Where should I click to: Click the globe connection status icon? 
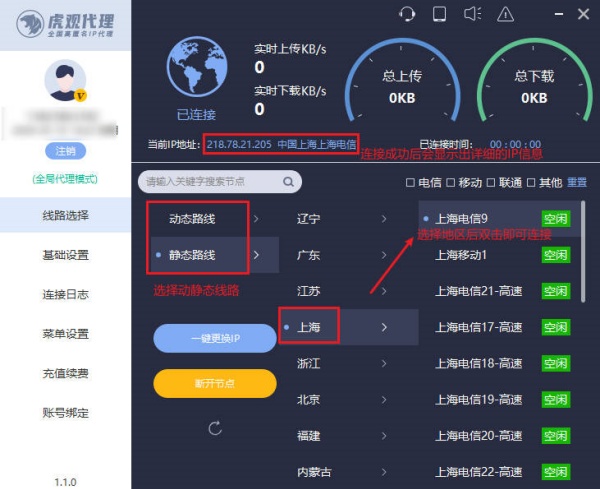(x=197, y=67)
